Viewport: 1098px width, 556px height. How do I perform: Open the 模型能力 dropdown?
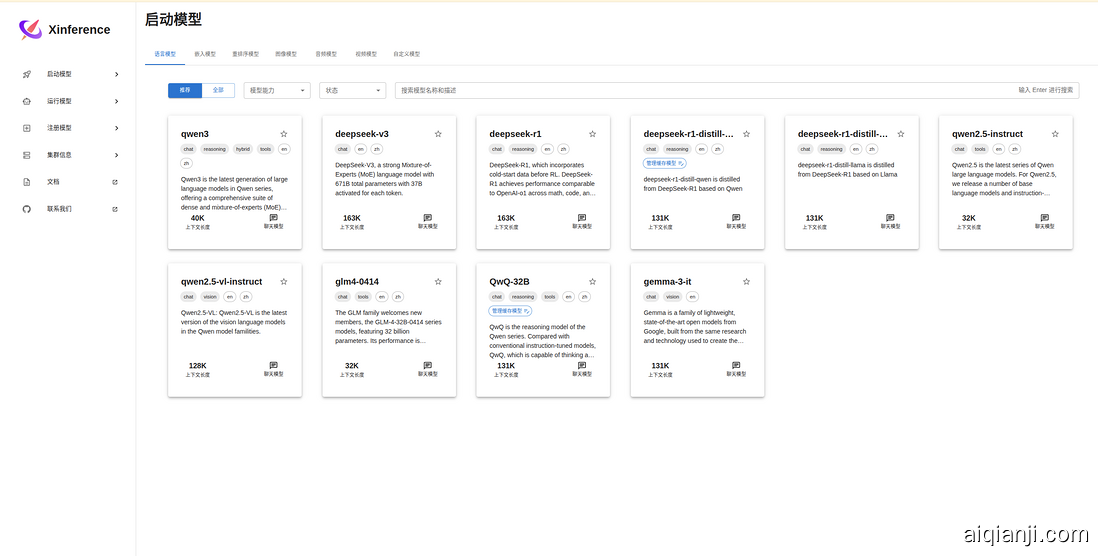click(x=277, y=90)
